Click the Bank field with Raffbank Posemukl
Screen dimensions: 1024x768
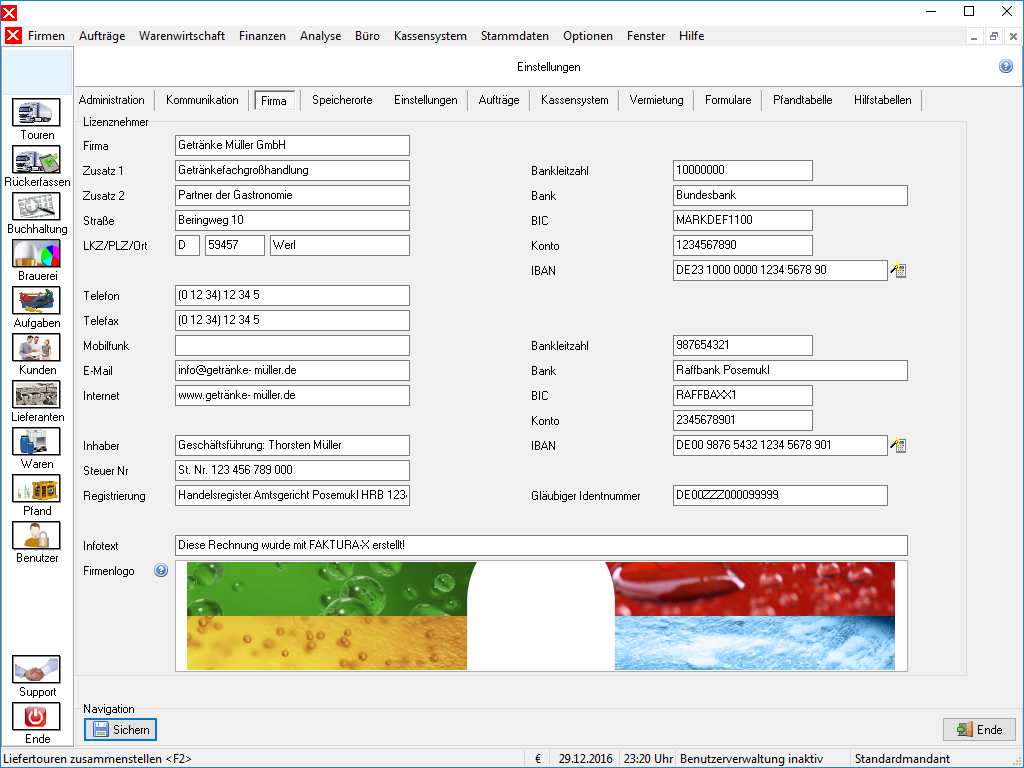coord(790,370)
